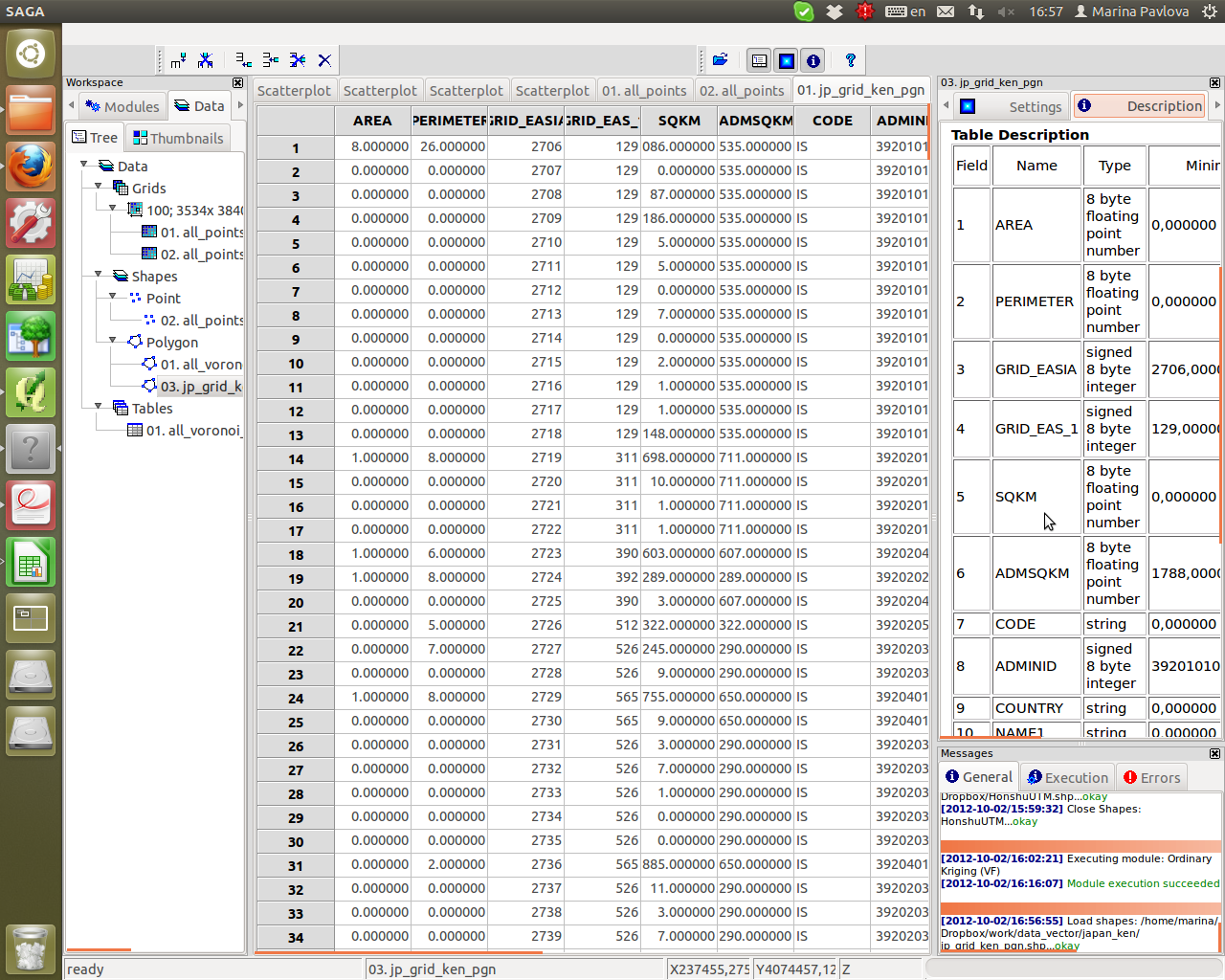The image size is (1225, 980).
Task: Click the Delete Fields toolbar icon
Action: coord(206,60)
